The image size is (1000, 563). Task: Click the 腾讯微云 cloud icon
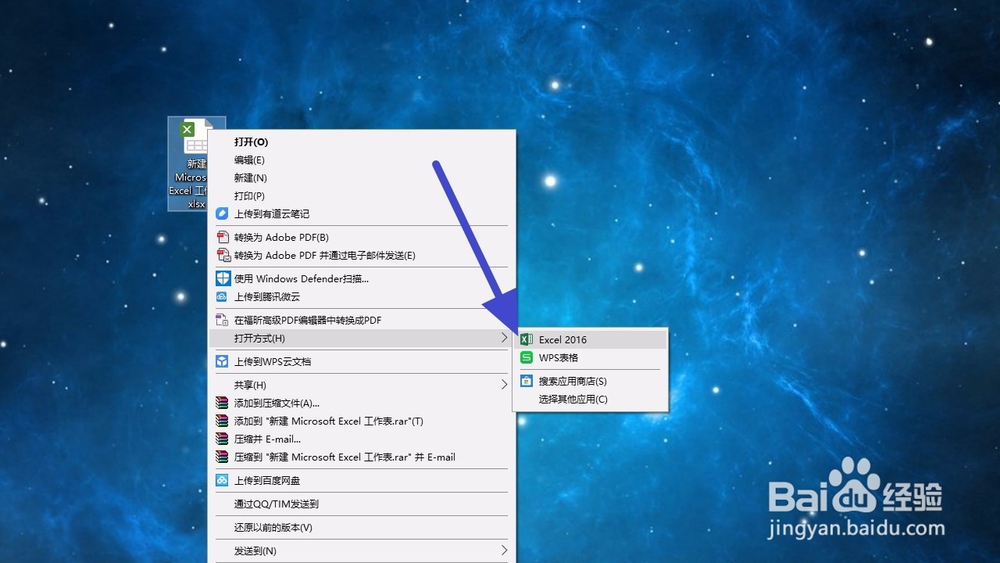coord(222,296)
